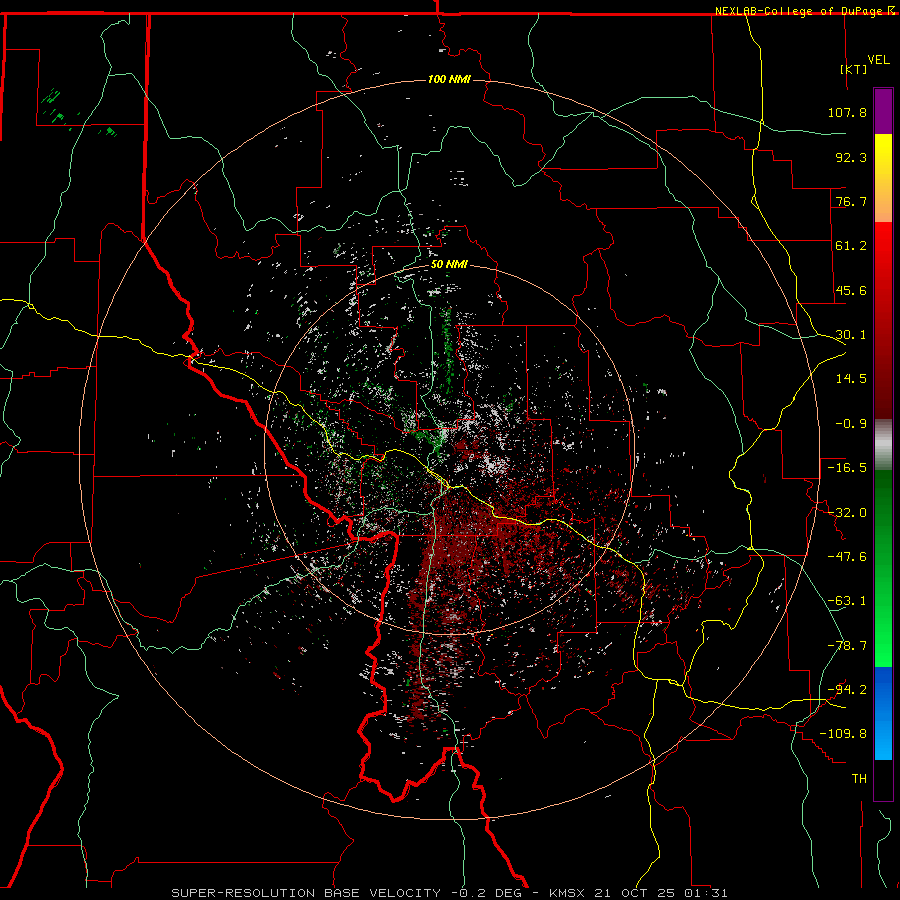Click the 100 NMI range ring label

[449, 79]
